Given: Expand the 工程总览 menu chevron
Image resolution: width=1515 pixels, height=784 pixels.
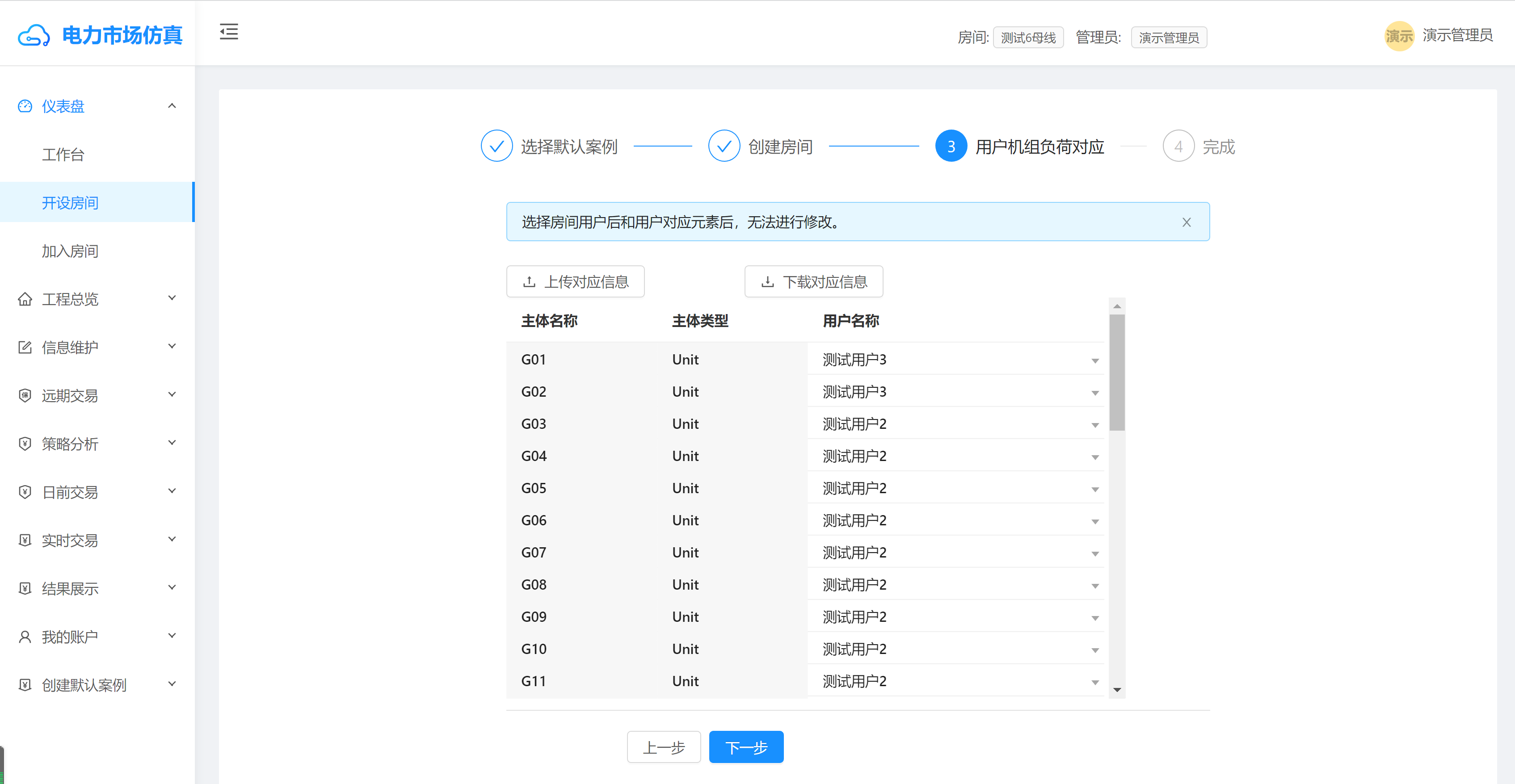Looking at the screenshot, I should click(x=172, y=298).
